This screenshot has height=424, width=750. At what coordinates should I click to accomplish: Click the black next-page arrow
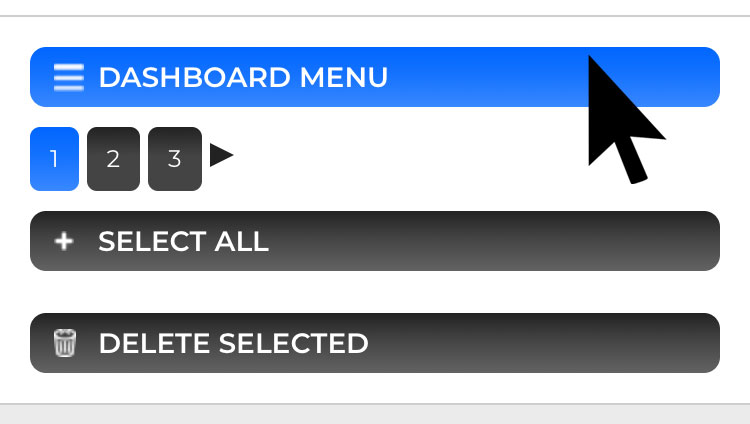[x=221, y=155]
